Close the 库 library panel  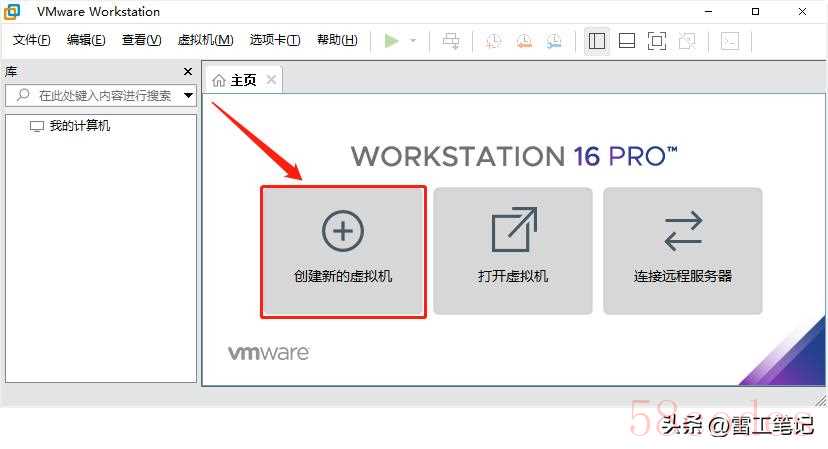(x=187, y=71)
